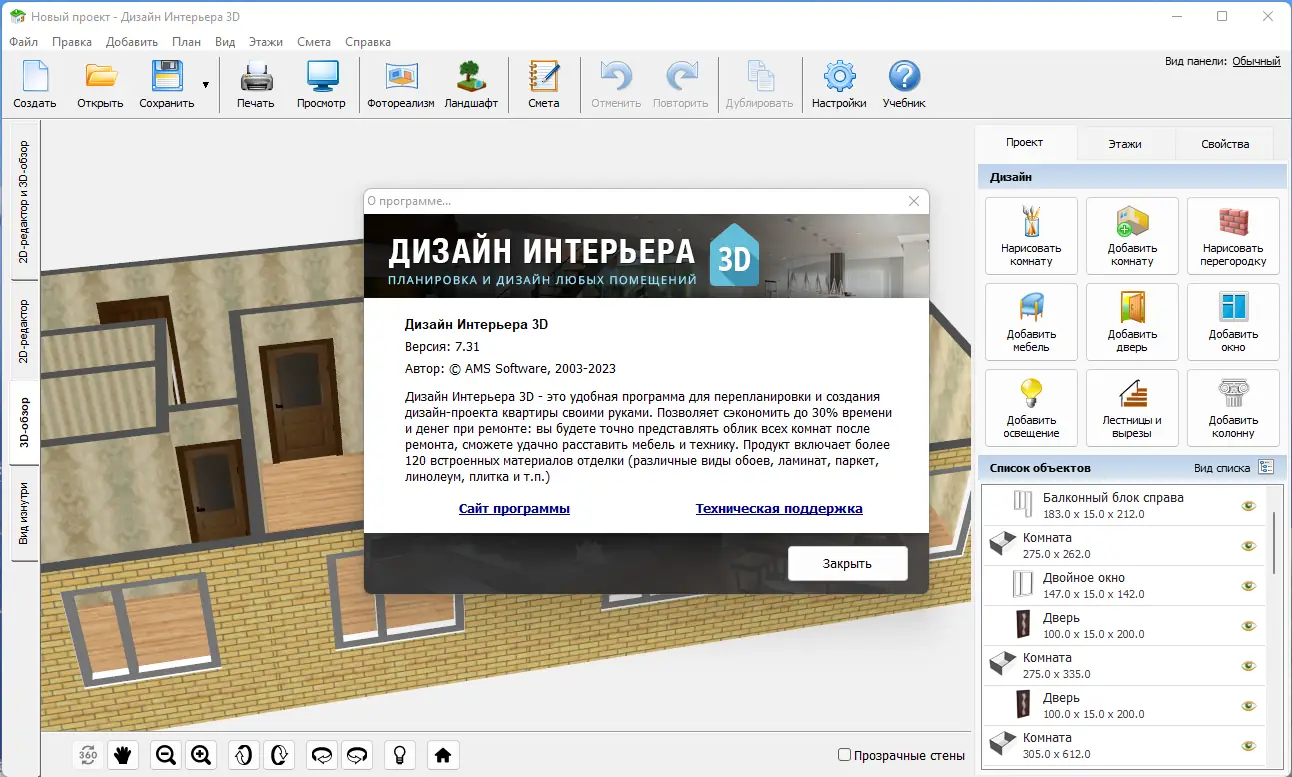Click Лестницы и вырезы icon
This screenshot has height=777, width=1292.
pyautogui.click(x=1132, y=407)
